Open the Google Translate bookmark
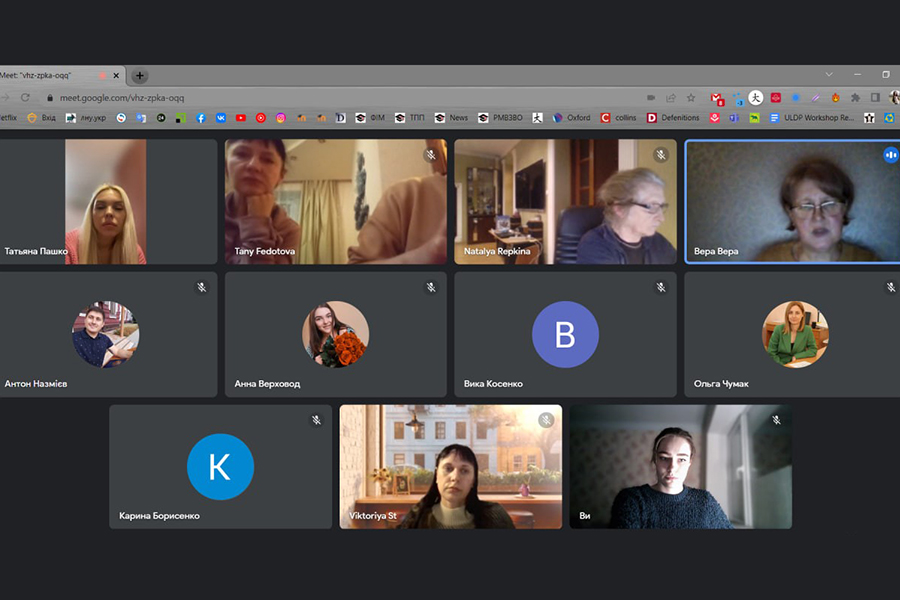This screenshot has height=600, width=900. pyautogui.click(x=141, y=118)
